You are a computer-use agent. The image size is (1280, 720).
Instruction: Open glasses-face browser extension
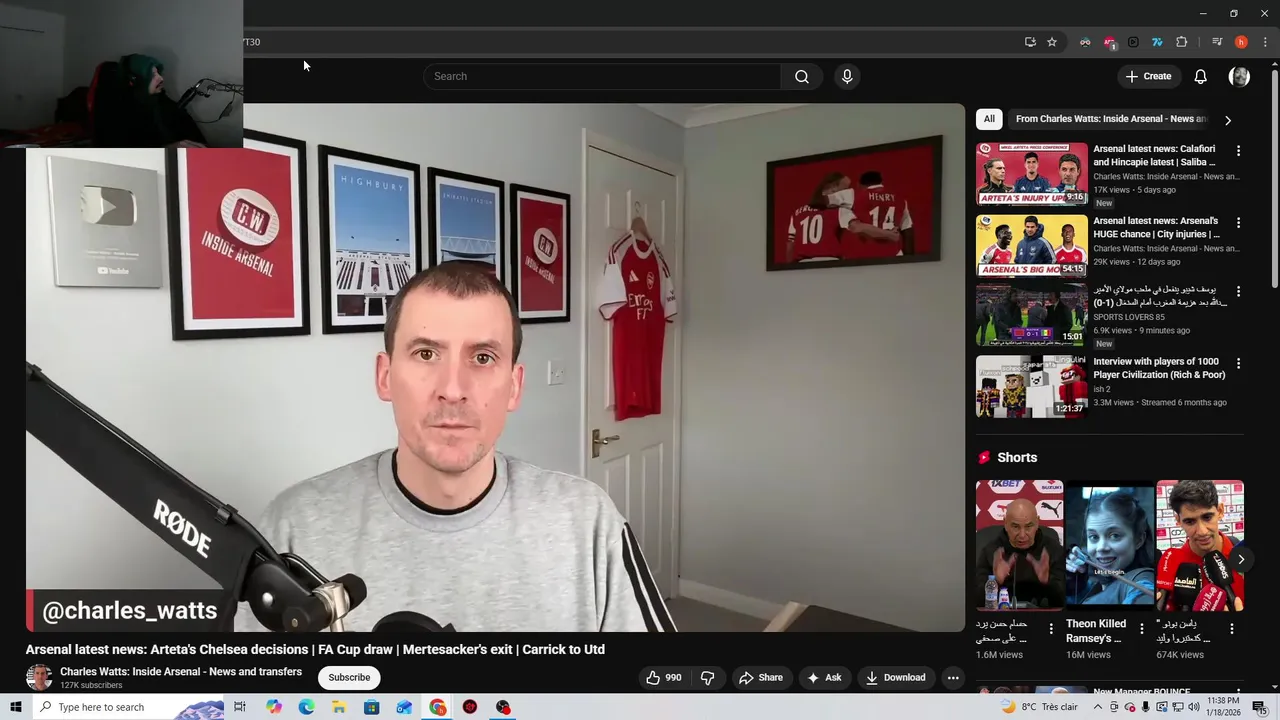click(x=1085, y=42)
